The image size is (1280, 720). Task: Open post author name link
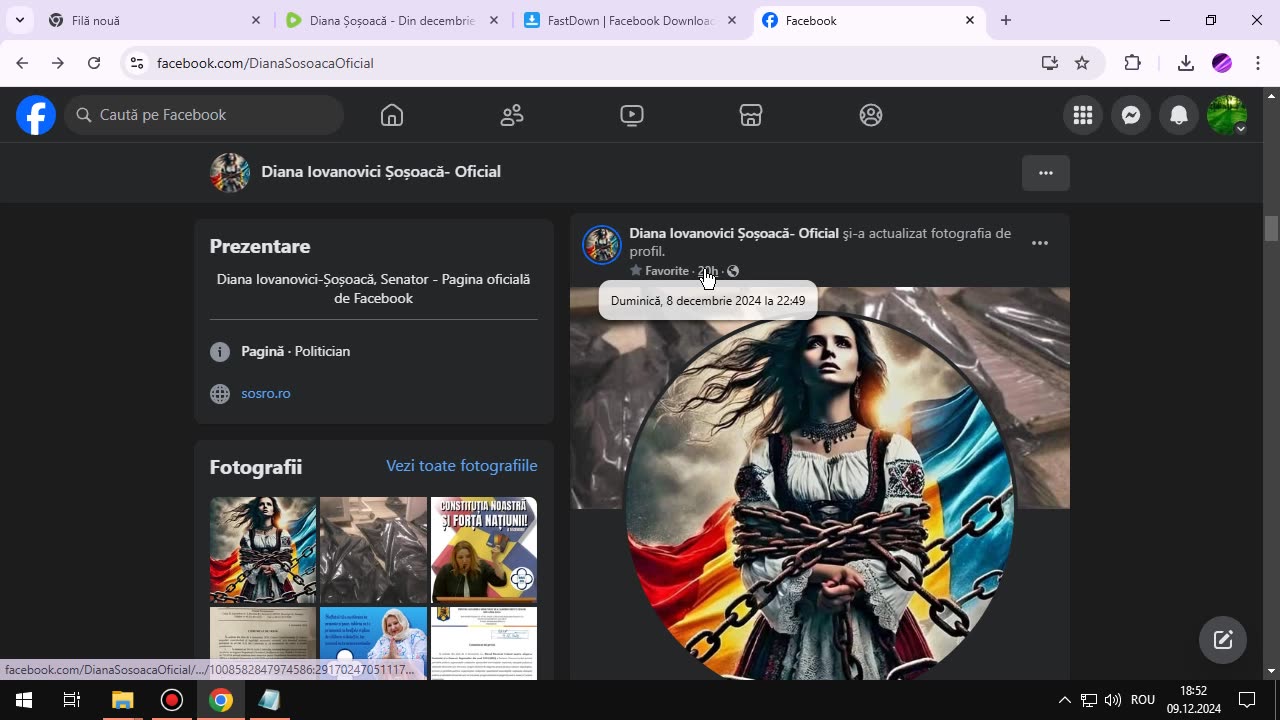(x=734, y=233)
